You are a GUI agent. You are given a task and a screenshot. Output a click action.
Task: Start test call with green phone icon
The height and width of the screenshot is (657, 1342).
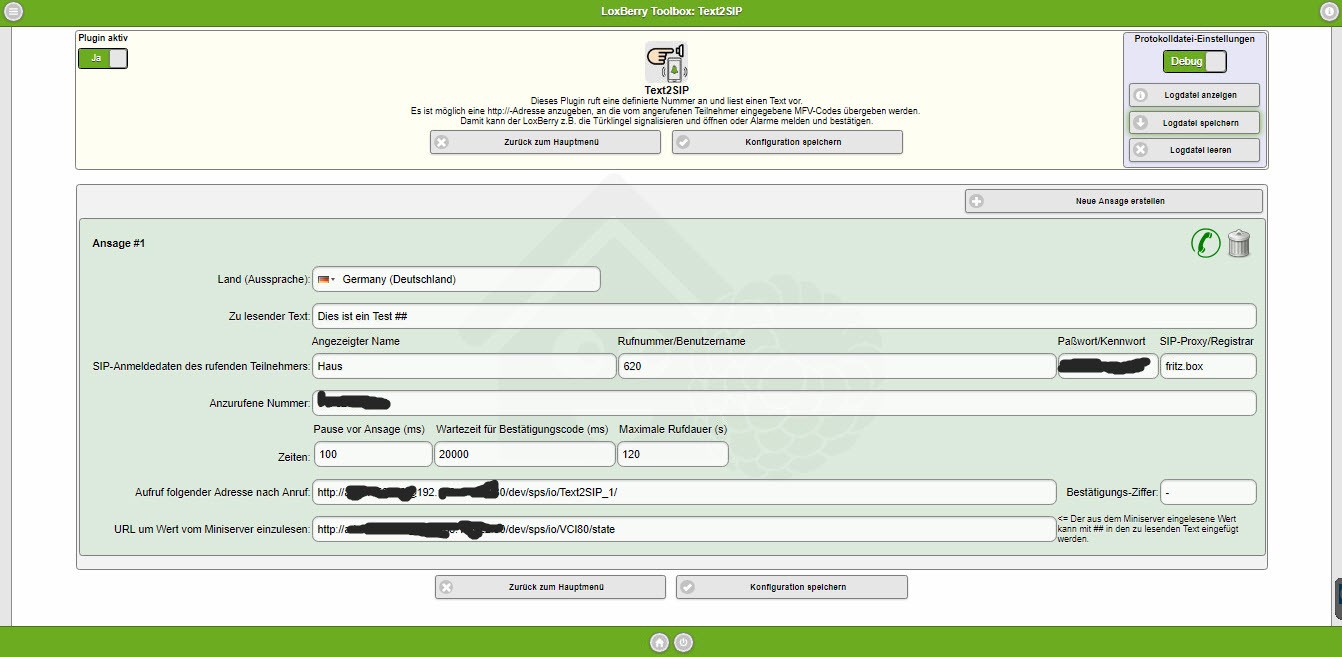pyautogui.click(x=1206, y=243)
